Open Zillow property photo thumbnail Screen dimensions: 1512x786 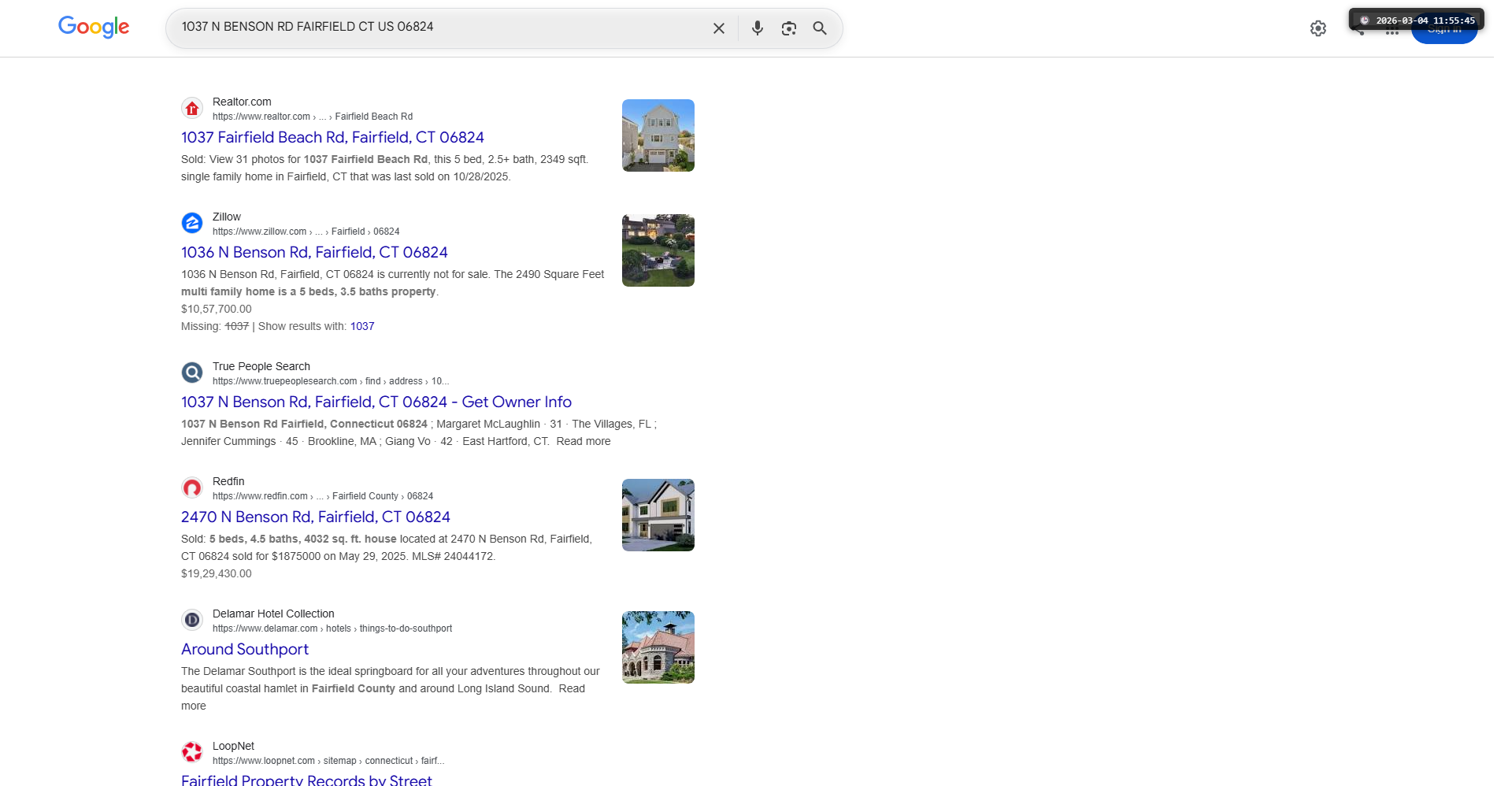pyautogui.click(x=658, y=250)
